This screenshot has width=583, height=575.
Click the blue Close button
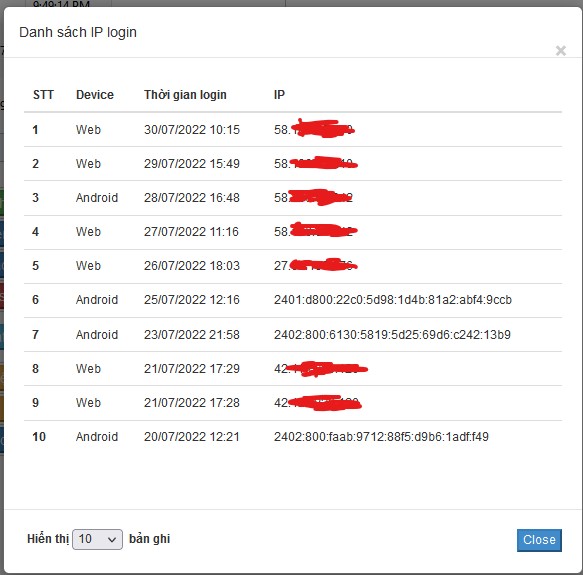pos(539,540)
